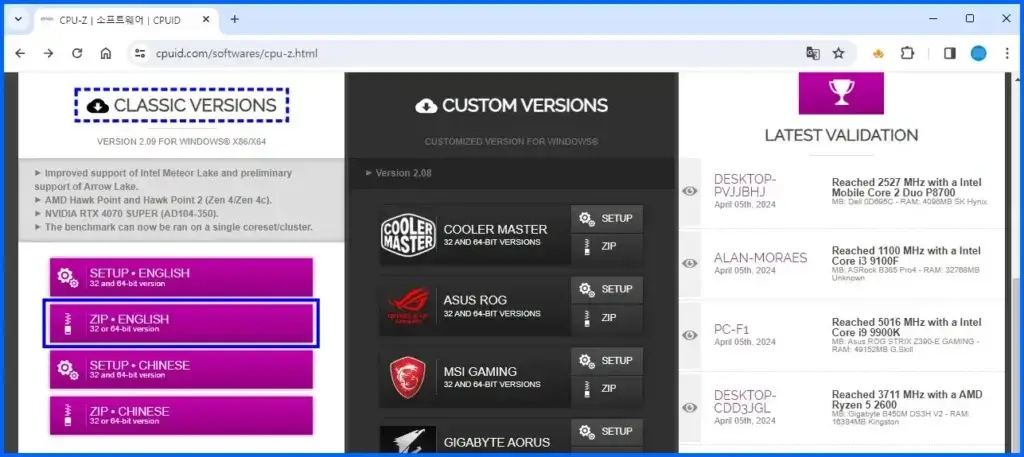Download Cooler Master ZIP version
Viewport: 1024px width, 457px height.
[x=607, y=247]
